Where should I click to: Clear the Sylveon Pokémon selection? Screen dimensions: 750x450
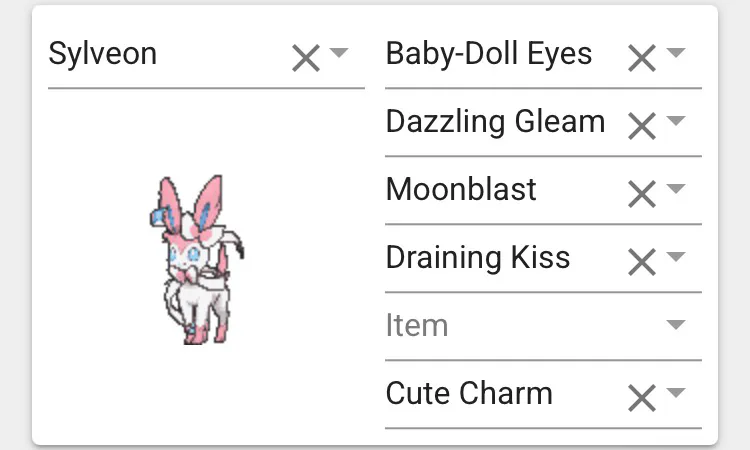pyautogui.click(x=305, y=59)
